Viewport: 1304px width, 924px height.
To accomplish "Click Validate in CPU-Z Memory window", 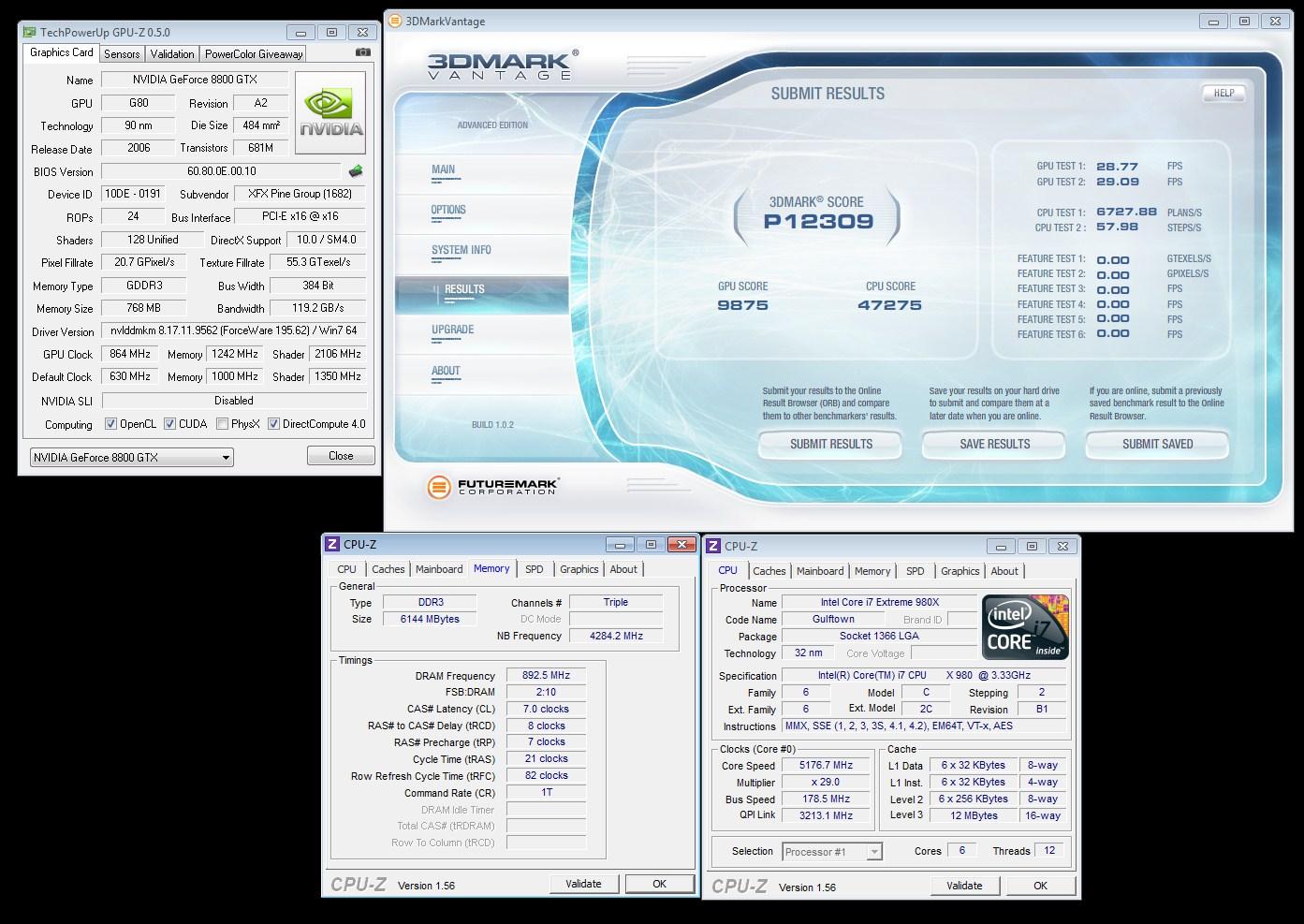I will [583, 884].
